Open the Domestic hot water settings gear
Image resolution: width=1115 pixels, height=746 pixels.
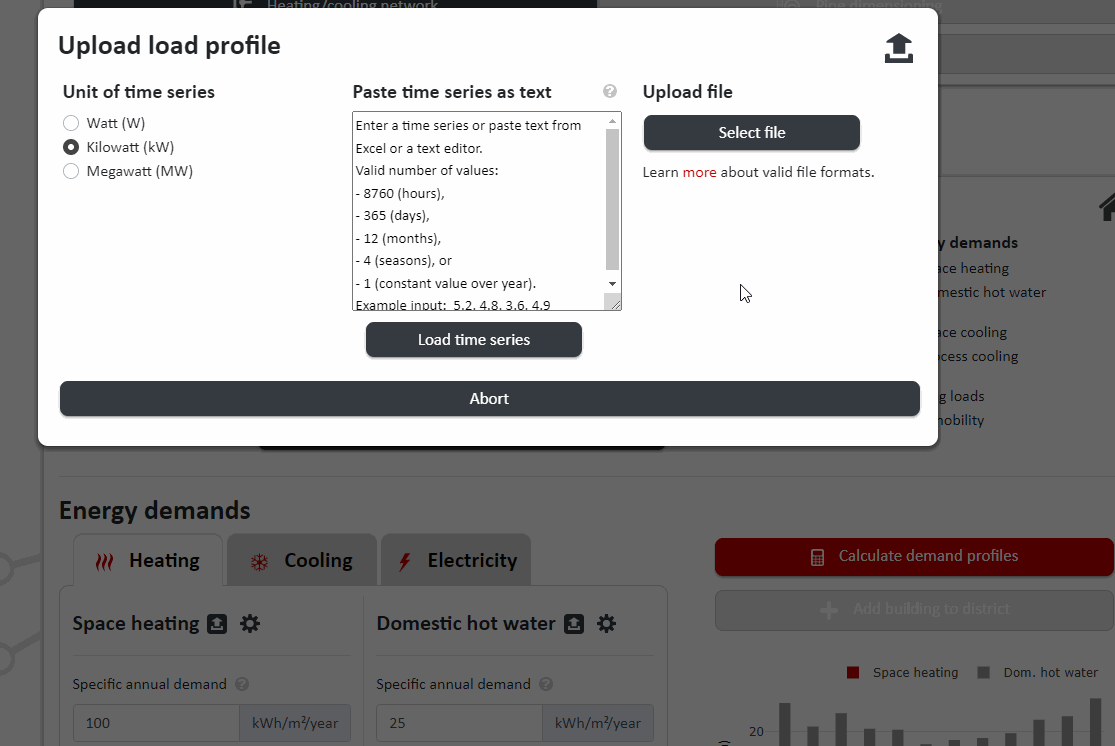pos(606,623)
